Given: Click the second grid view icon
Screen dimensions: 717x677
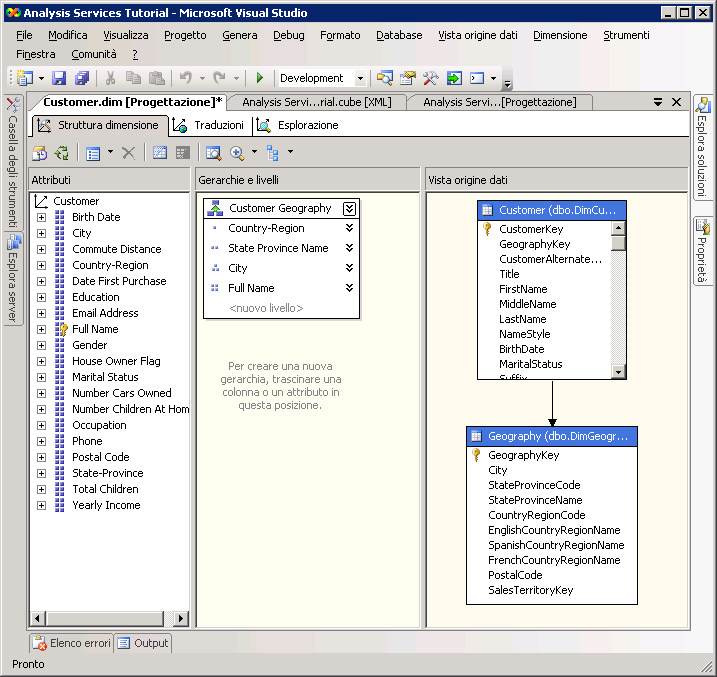Looking at the screenshot, I should pyautogui.click(x=182, y=152).
